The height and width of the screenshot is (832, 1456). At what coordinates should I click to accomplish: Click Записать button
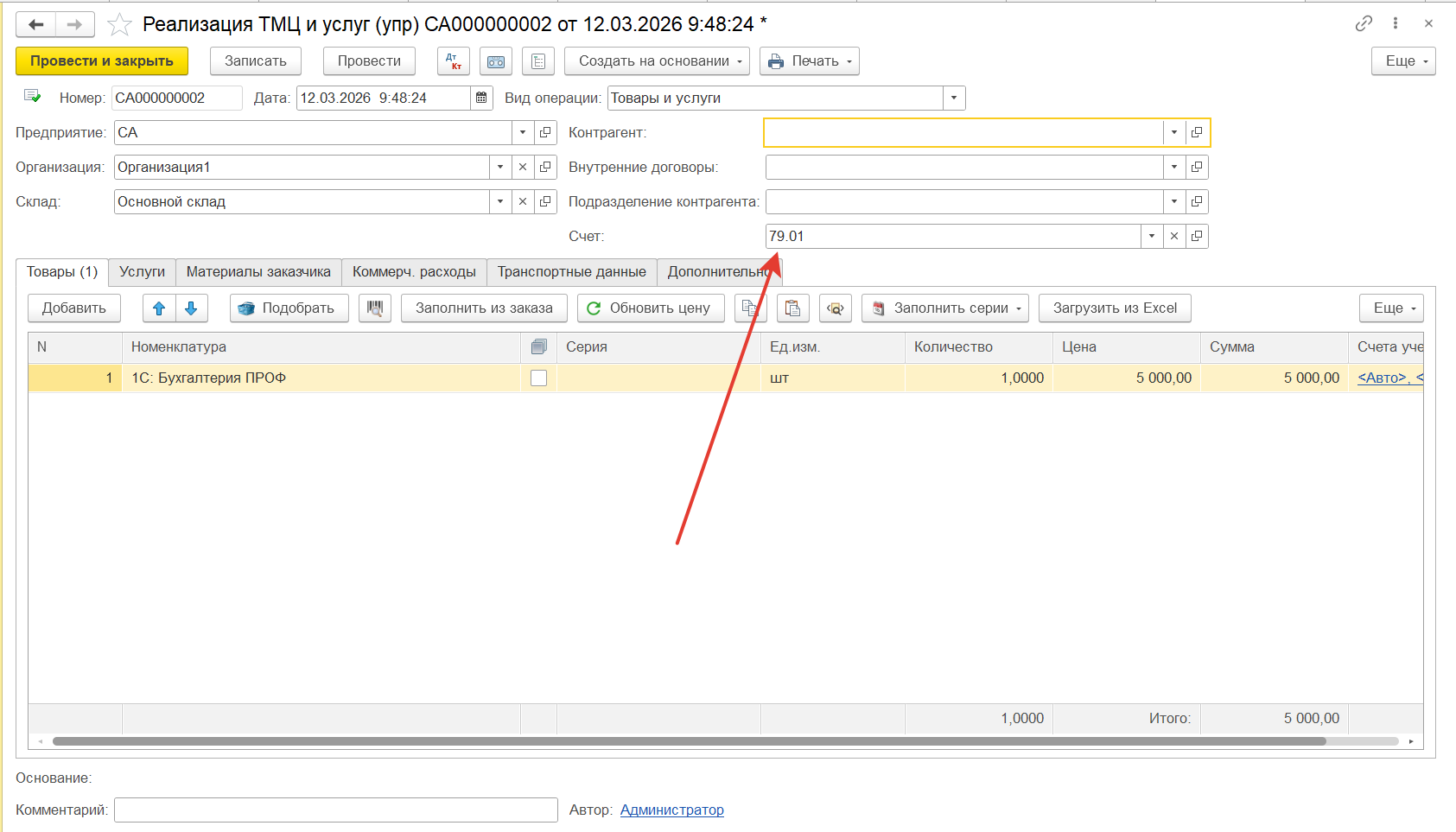click(x=256, y=61)
